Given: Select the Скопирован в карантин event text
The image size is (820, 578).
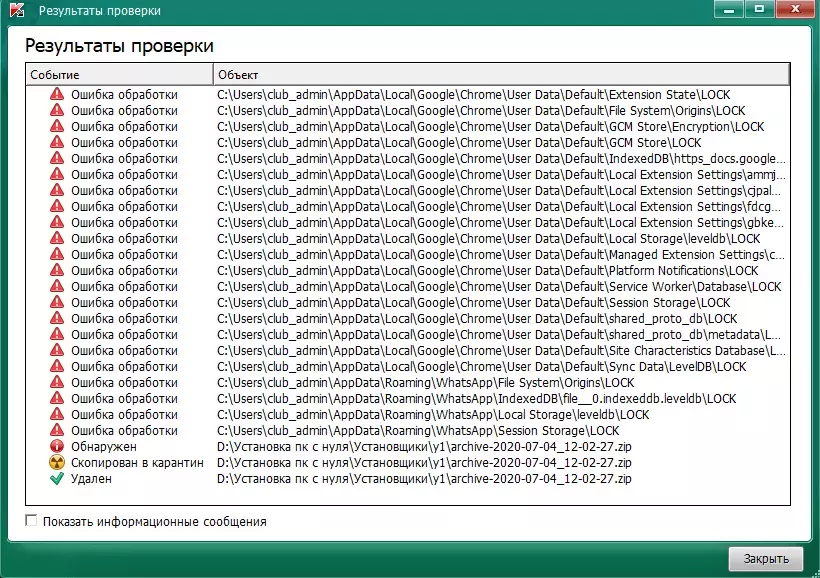Looking at the screenshot, I should 137,462.
